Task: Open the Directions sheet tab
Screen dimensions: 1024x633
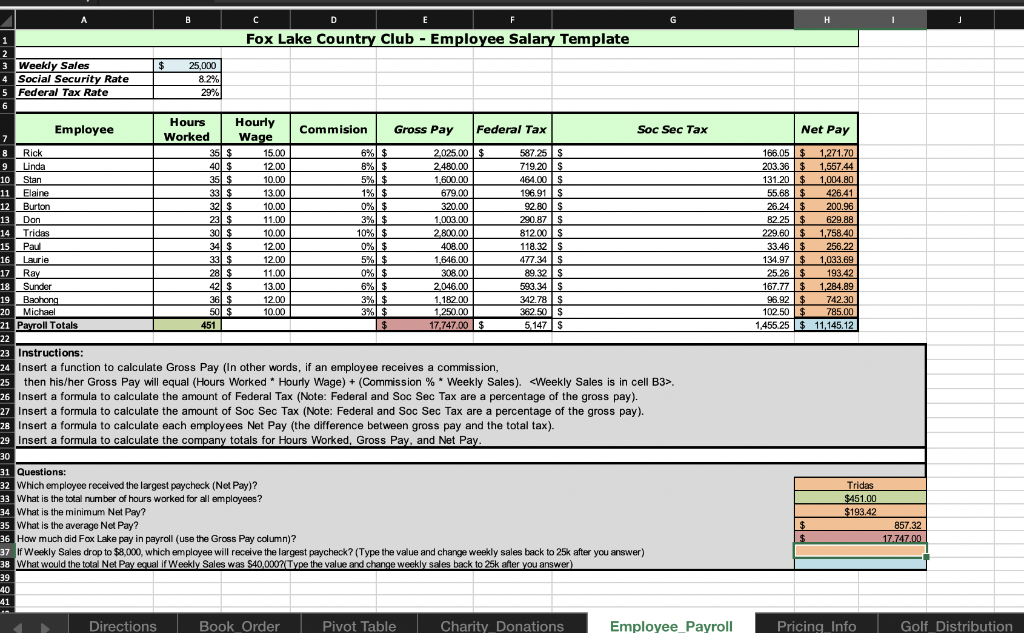Action: point(122,625)
